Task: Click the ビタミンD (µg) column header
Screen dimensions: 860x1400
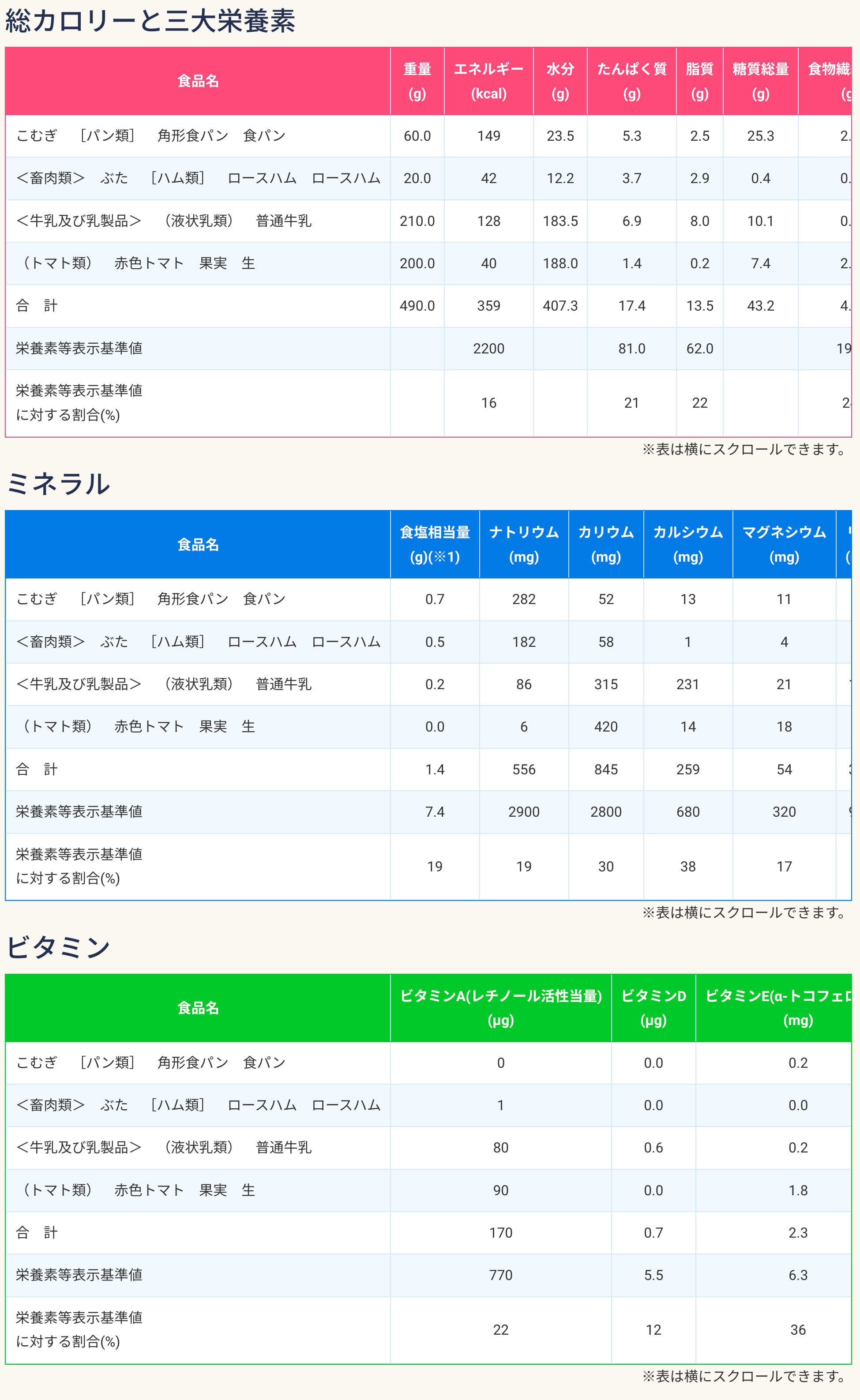Action: (653, 1008)
